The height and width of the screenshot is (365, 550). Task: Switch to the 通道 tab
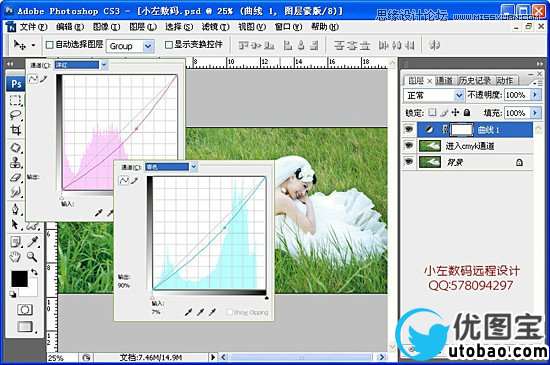click(444, 81)
